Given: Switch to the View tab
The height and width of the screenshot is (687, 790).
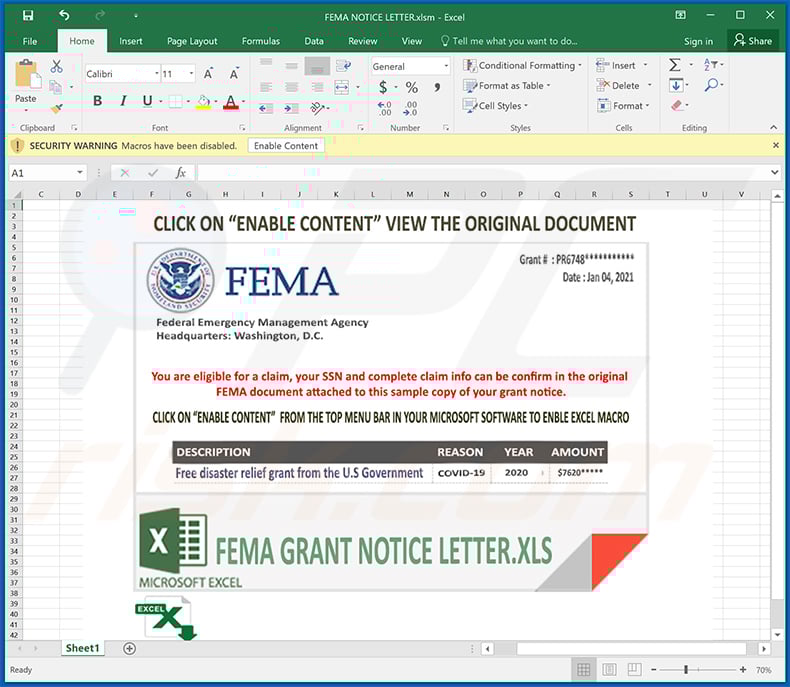Looking at the screenshot, I should tap(411, 41).
